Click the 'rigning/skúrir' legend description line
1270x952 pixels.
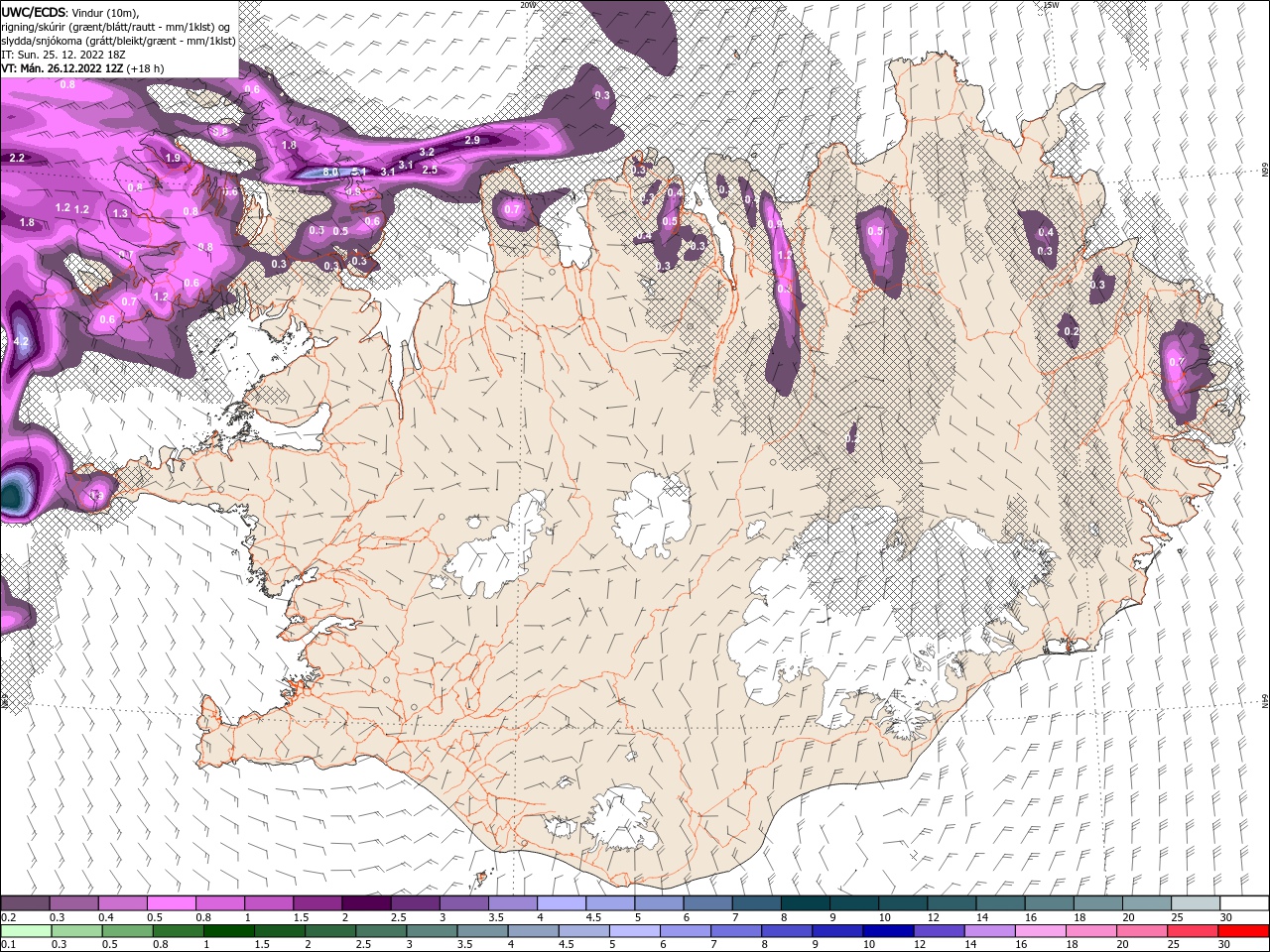click(115, 26)
